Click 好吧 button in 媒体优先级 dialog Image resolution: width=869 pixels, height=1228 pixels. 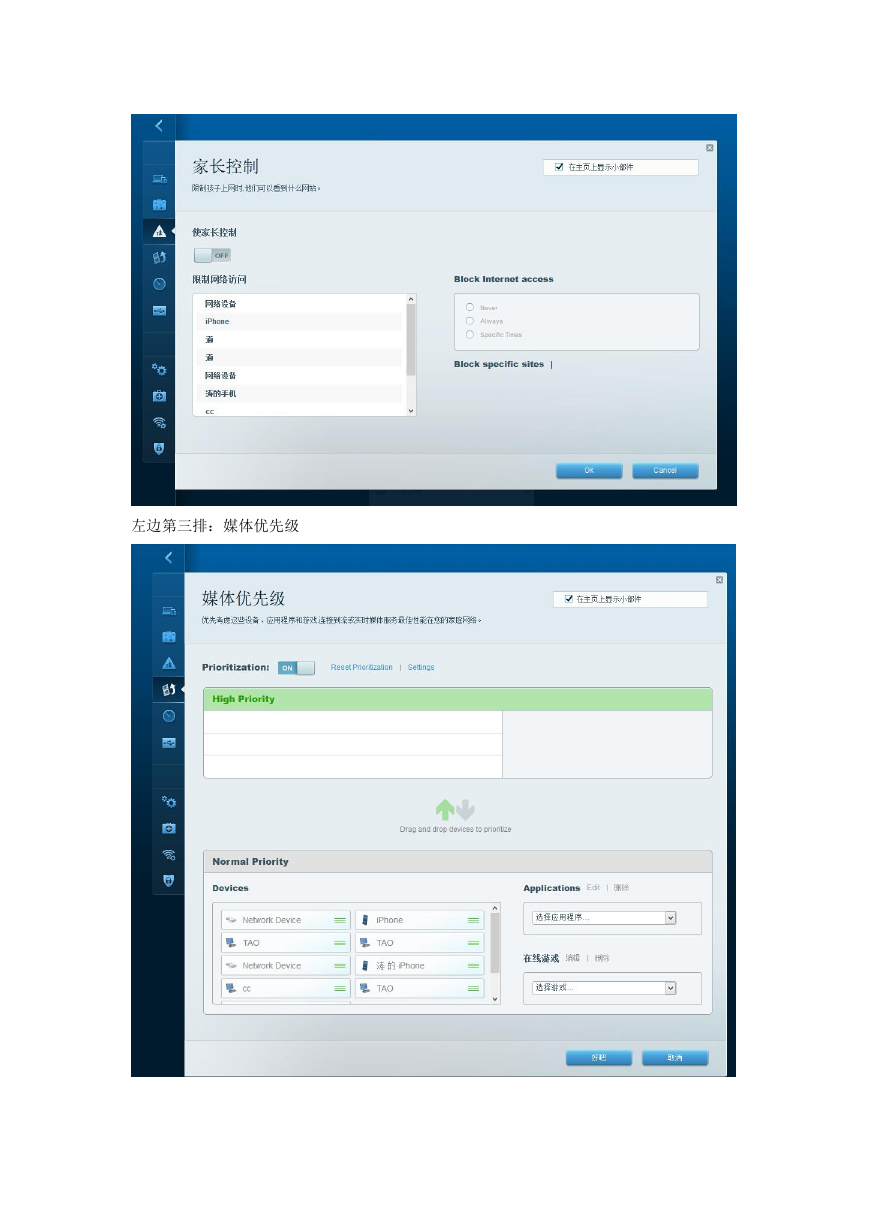tap(598, 1057)
